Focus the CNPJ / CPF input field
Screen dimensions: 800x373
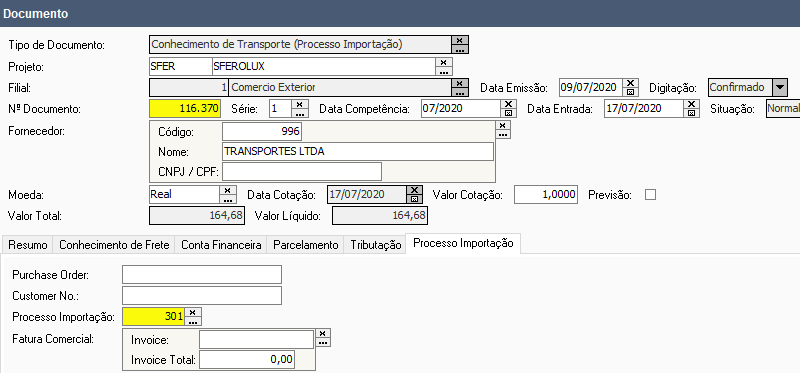(x=302, y=171)
